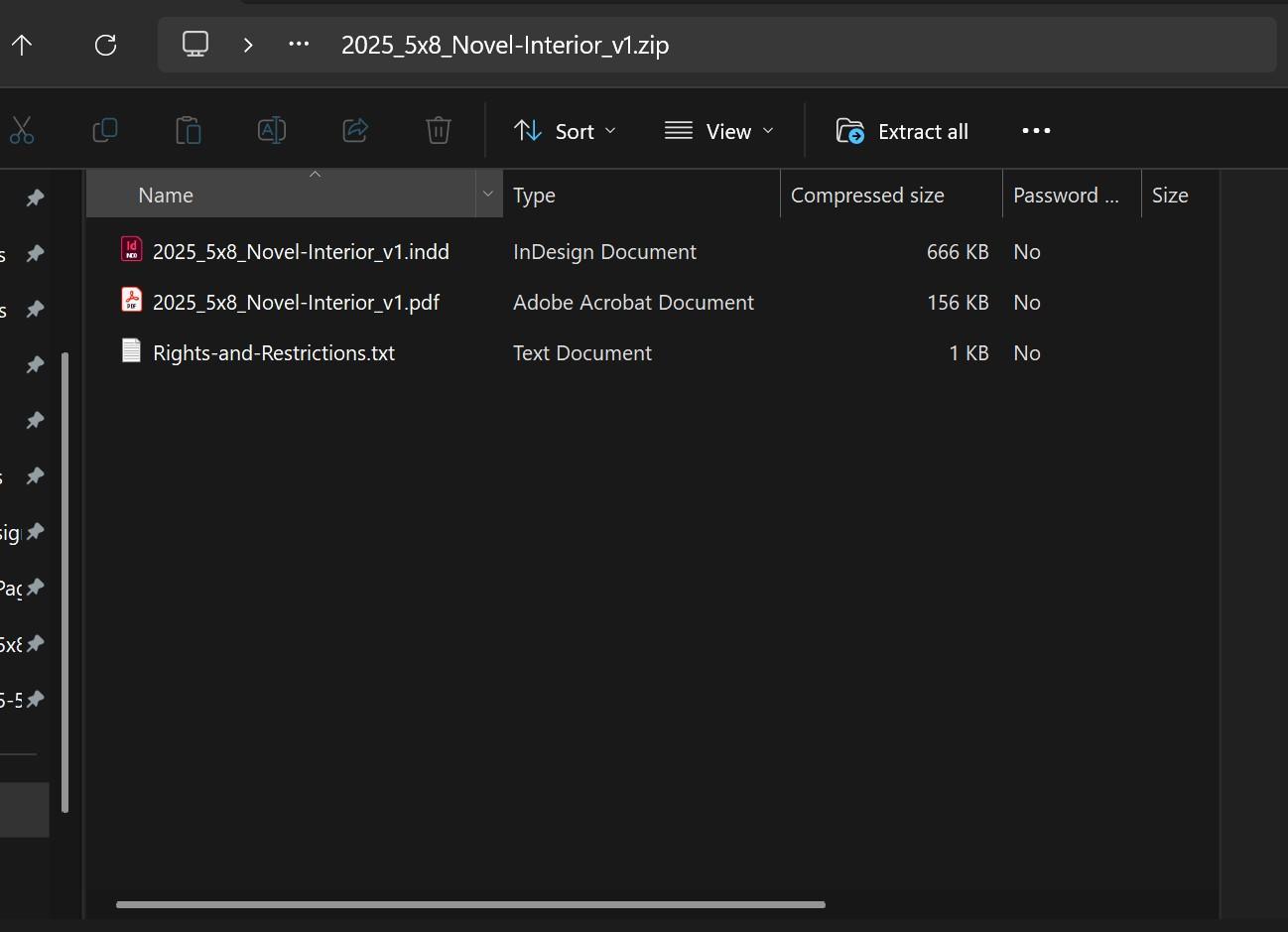
Task: Click the Copy icon in toolbar
Action: 105,131
